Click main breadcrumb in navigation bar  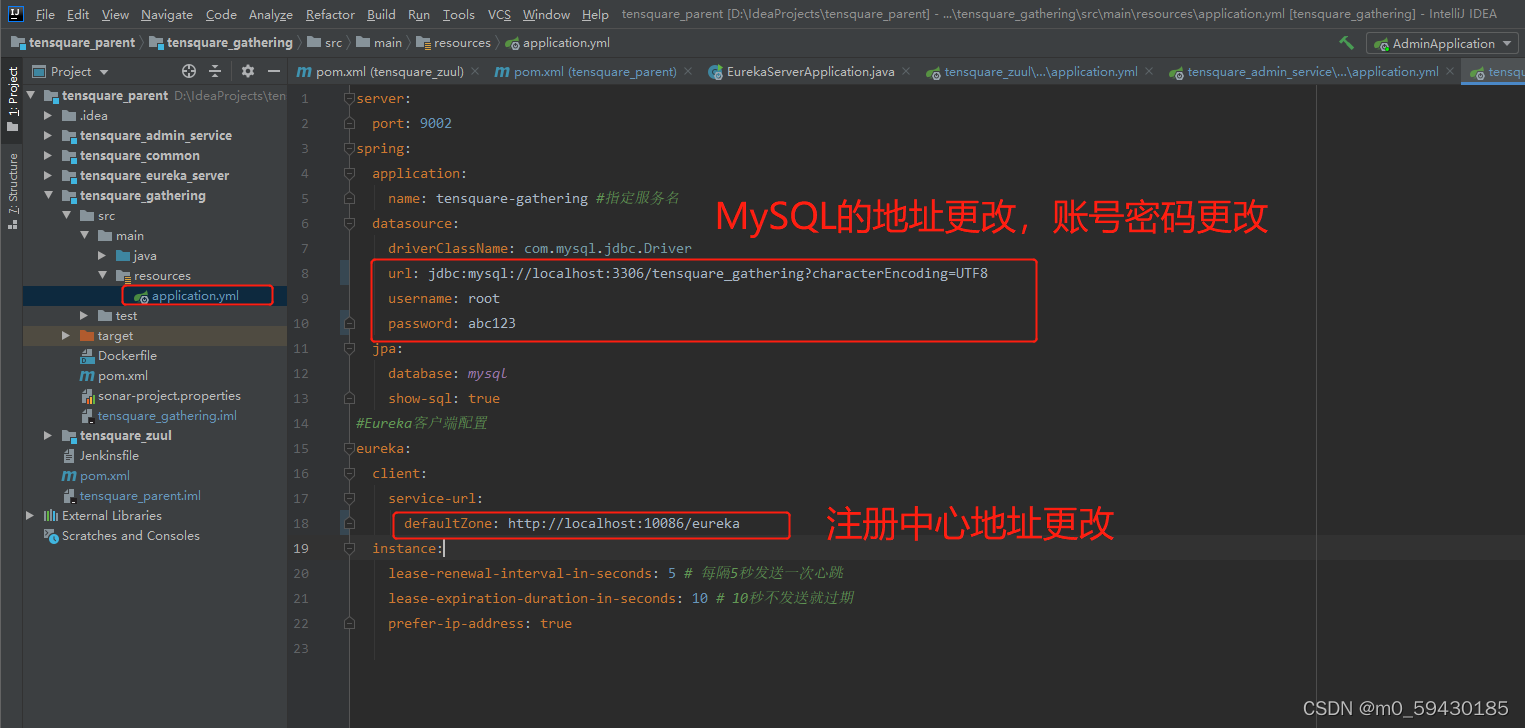(379, 43)
